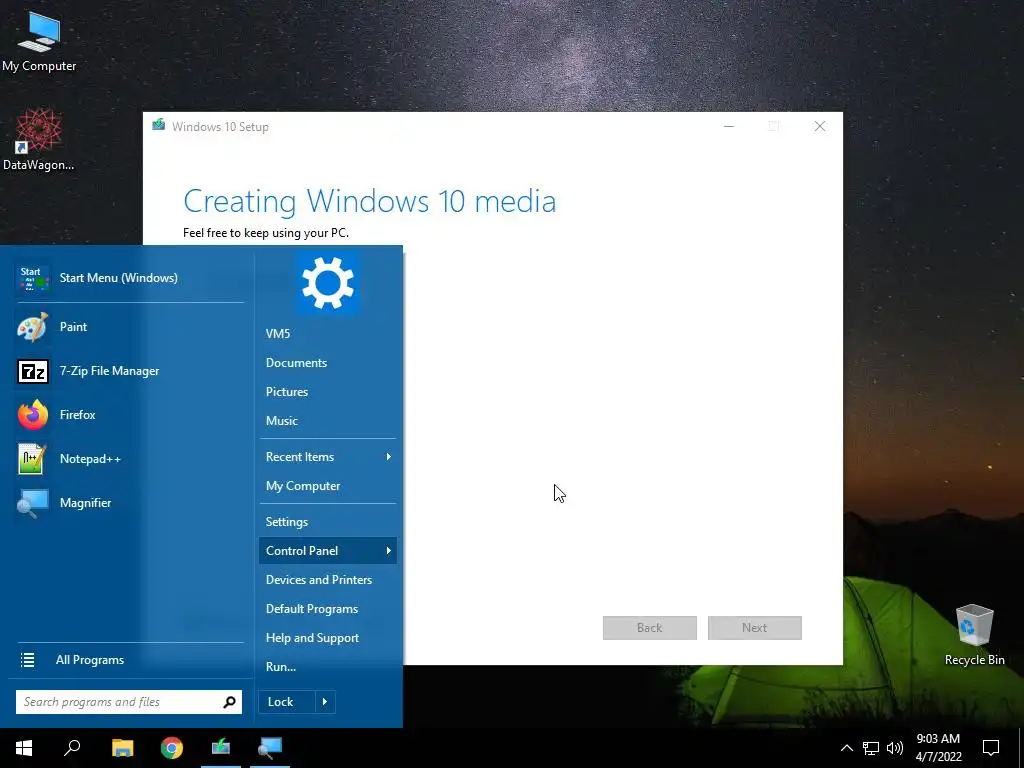The height and width of the screenshot is (768, 1024).
Task: Launch Paint from the start menu
Action: (x=129, y=327)
